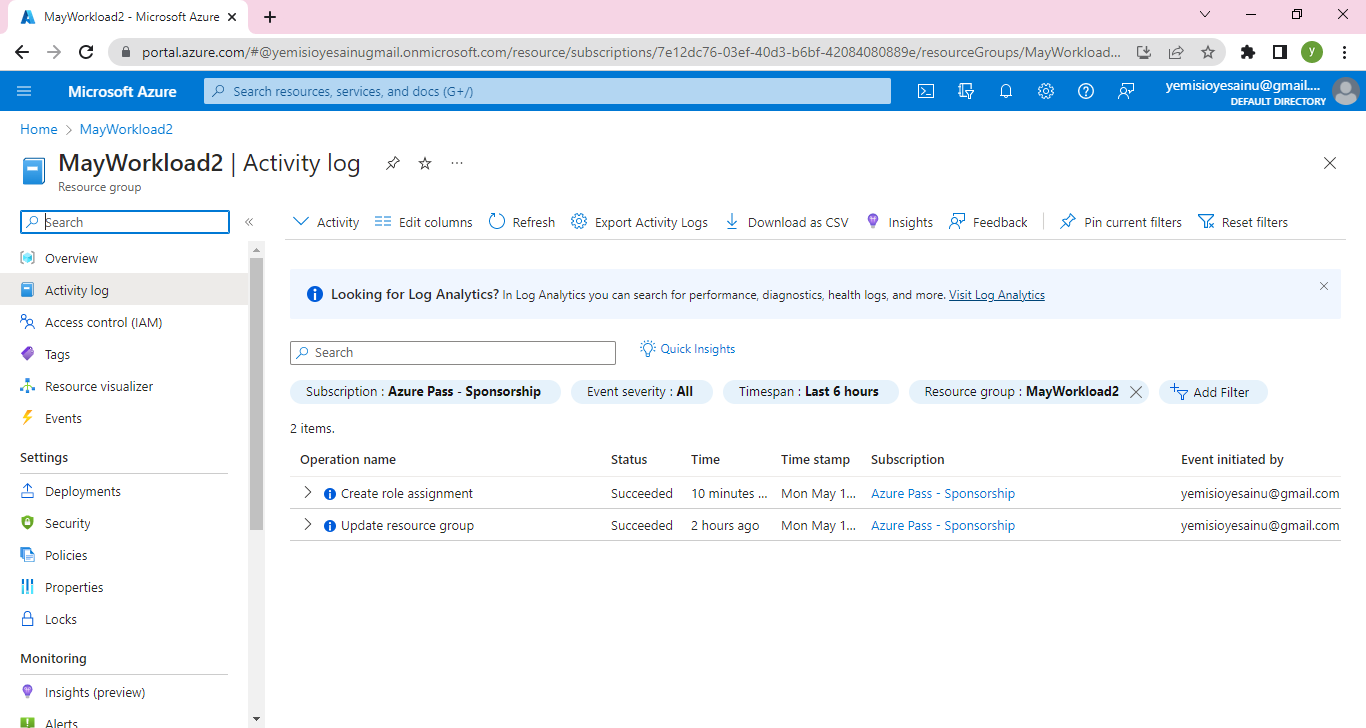Screen dimensions: 1366x728
Task: Click Add Filter
Action: [x=1212, y=392]
